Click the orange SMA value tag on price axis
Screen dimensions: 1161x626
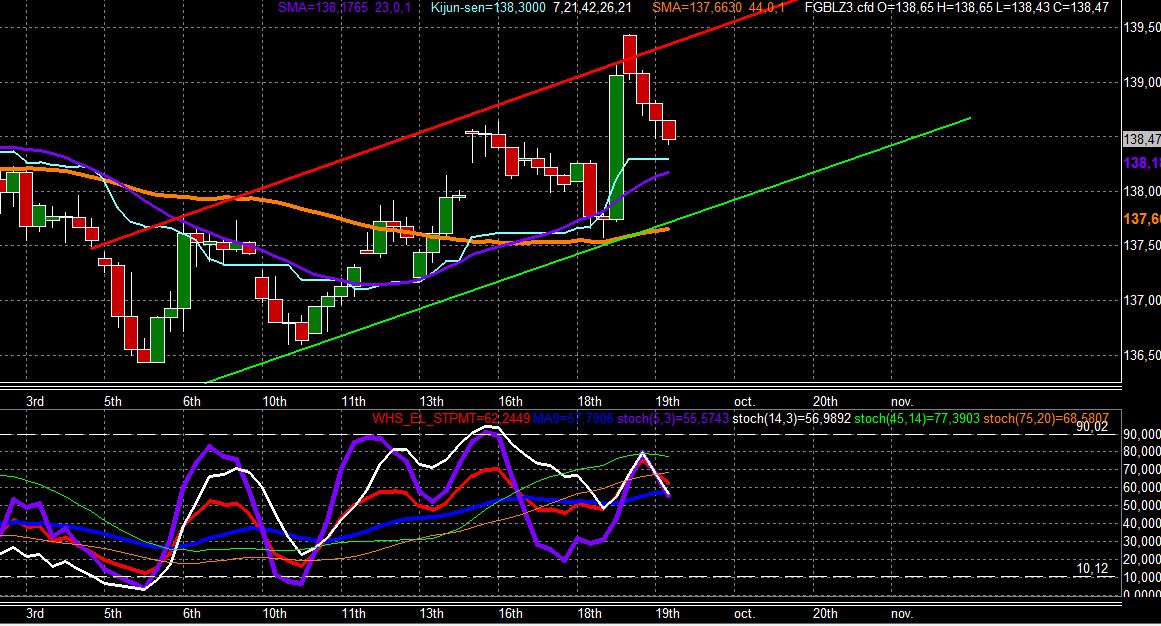coord(1142,219)
